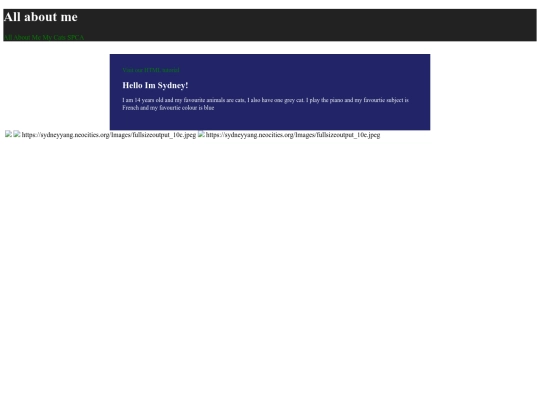Screen dimensions: 540x405
Task: Open the All About Me navigation link
Action: pos(22,37)
